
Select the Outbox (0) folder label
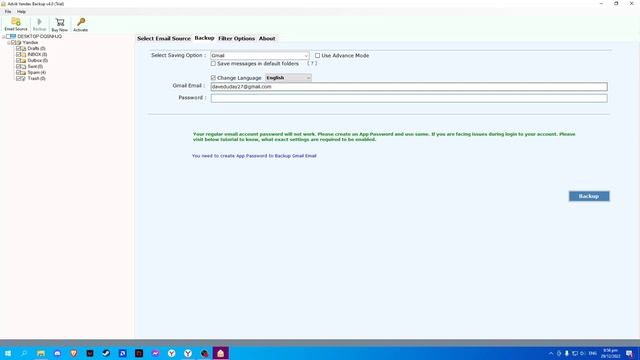[x=38, y=60]
